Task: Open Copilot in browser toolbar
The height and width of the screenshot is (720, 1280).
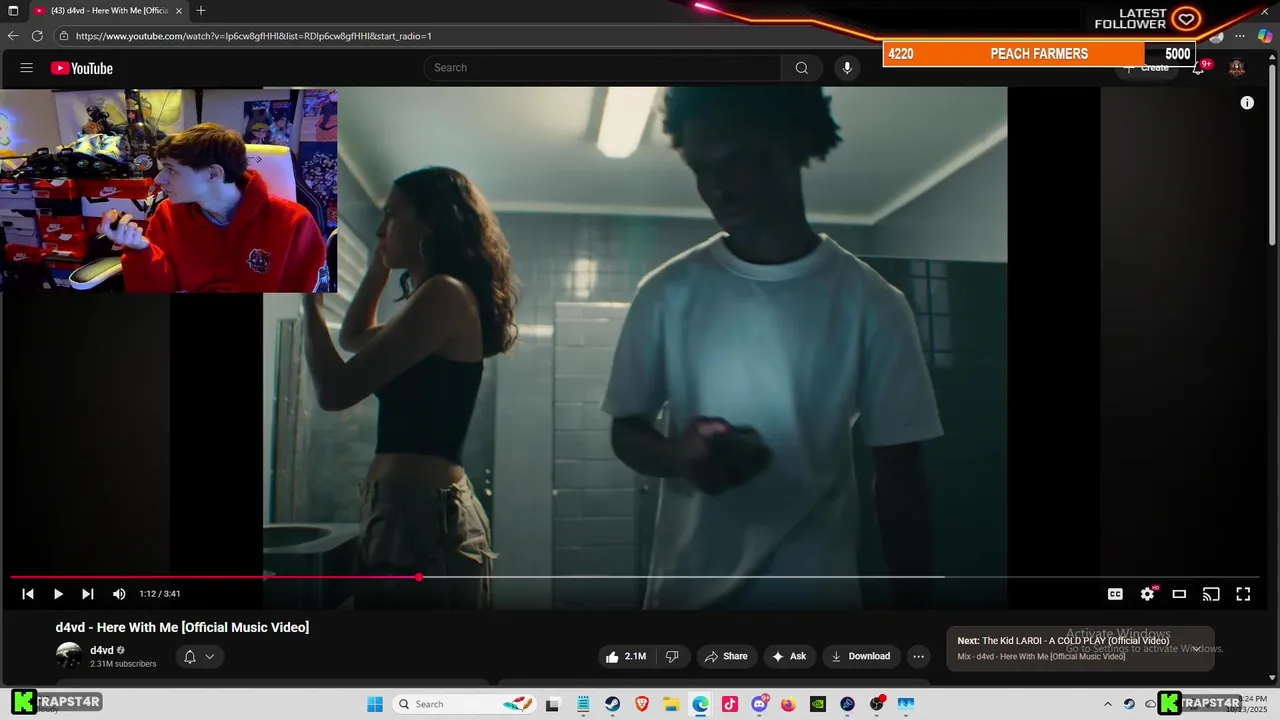Action: tap(1265, 36)
